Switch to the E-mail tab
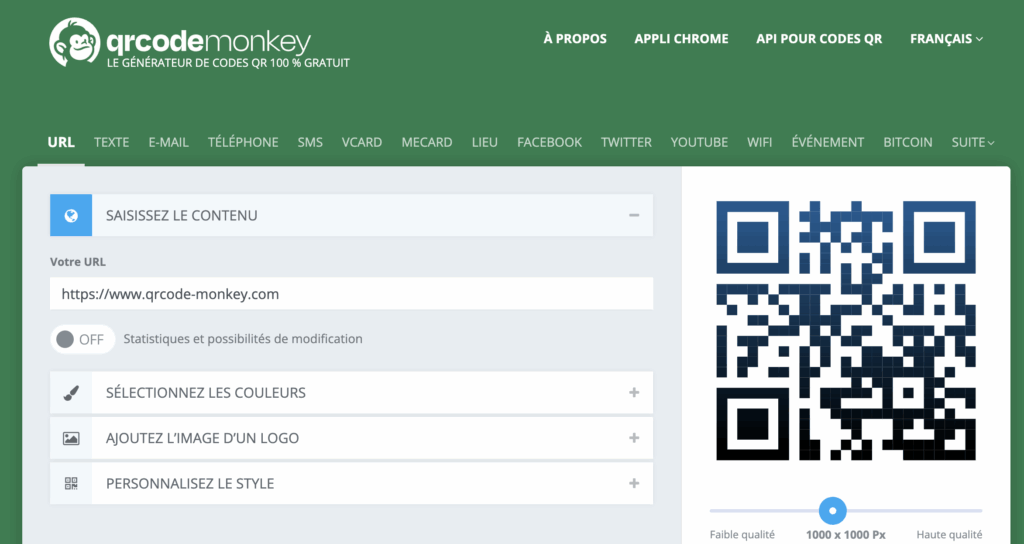The width and height of the screenshot is (1024, 544). 168,142
